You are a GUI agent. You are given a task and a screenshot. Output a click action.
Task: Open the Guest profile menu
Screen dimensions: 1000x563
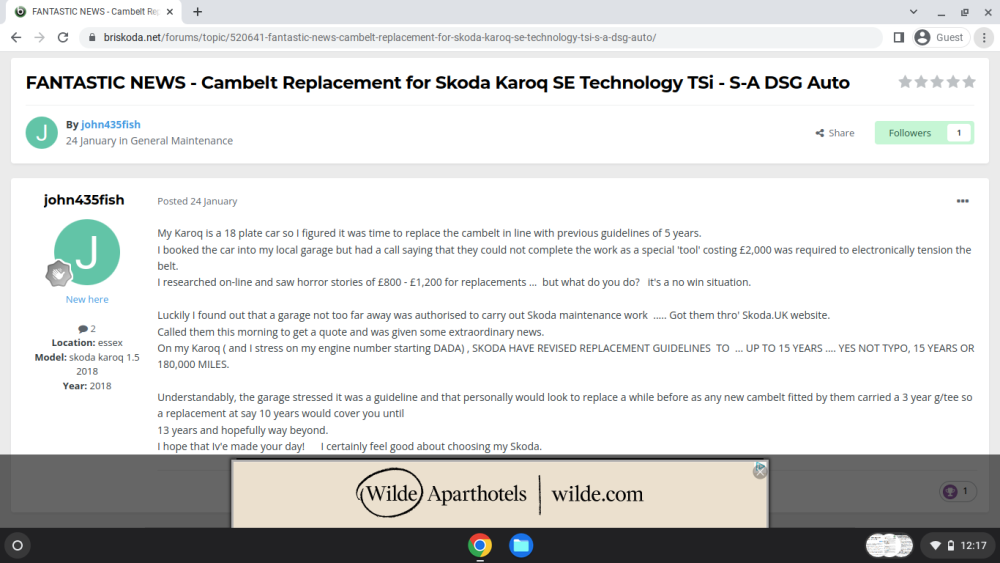point(939,38)
